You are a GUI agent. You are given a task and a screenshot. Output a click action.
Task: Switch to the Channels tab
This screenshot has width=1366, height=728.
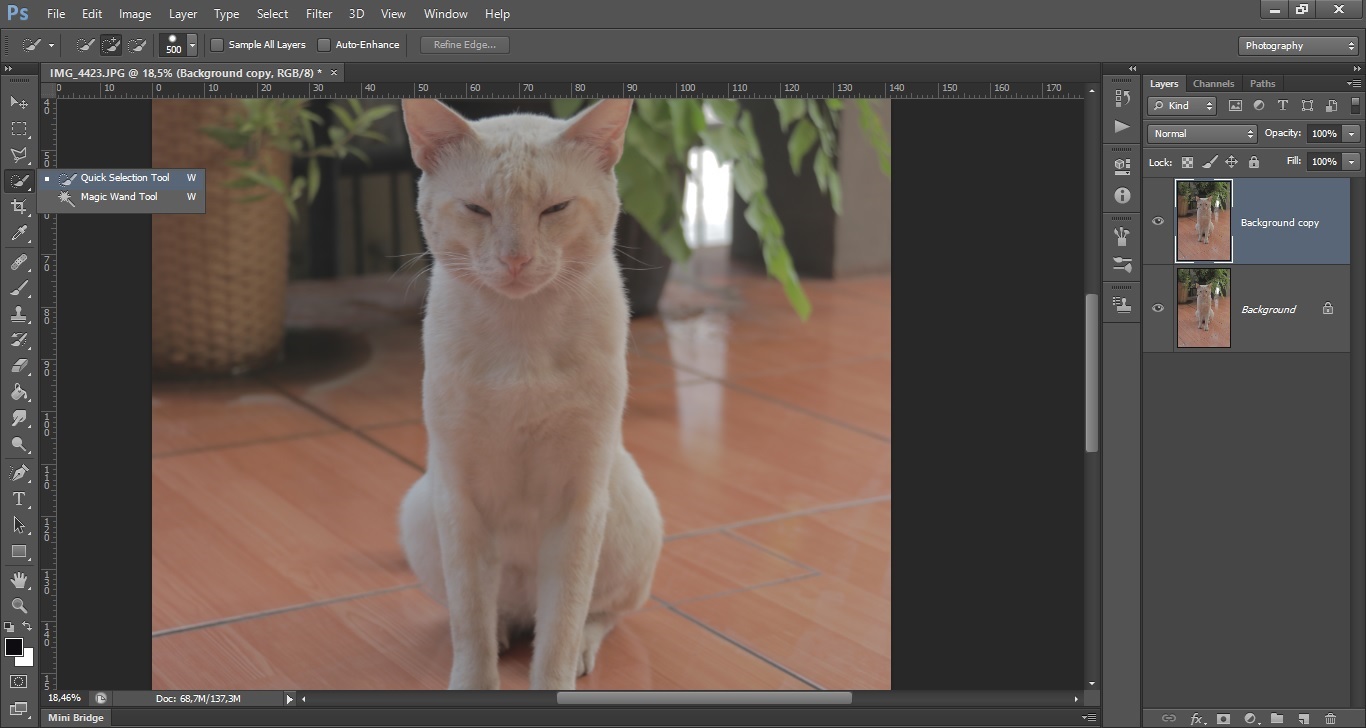[1213, 84]
